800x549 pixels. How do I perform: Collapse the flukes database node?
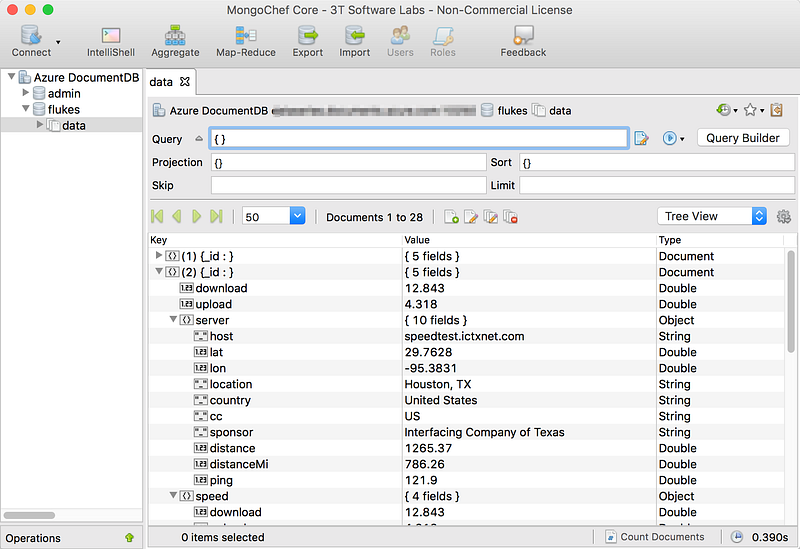26,109
